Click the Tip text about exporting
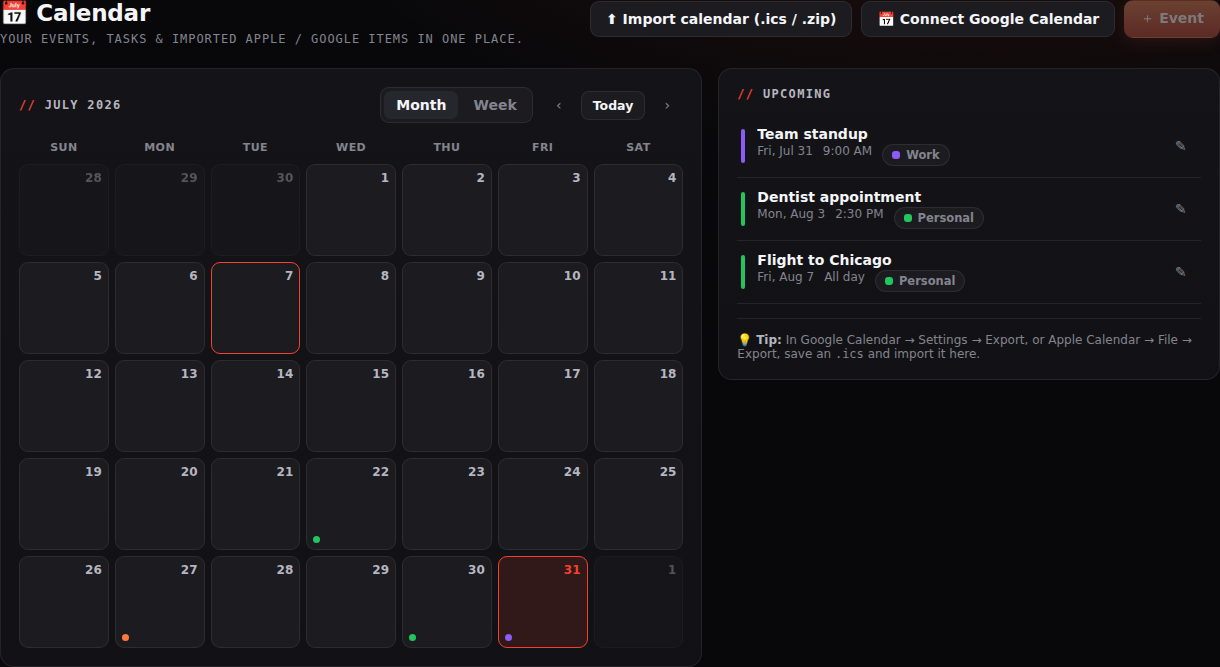The height and width of the screenshot is (667, 1220). click(965, 347)
